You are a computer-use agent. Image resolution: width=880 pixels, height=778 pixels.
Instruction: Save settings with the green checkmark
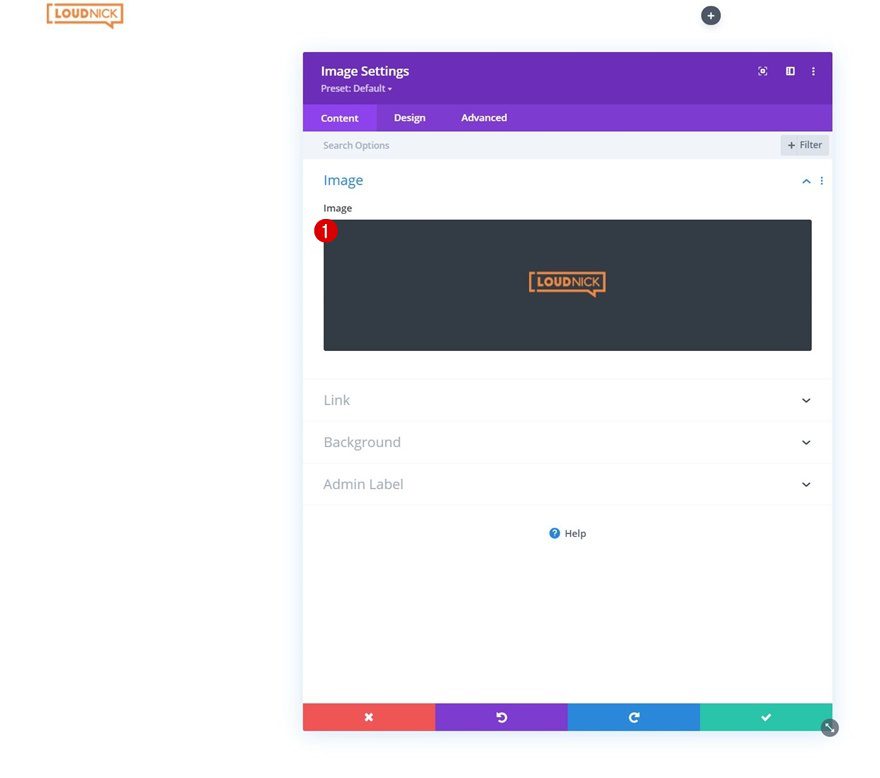[766, 716]
